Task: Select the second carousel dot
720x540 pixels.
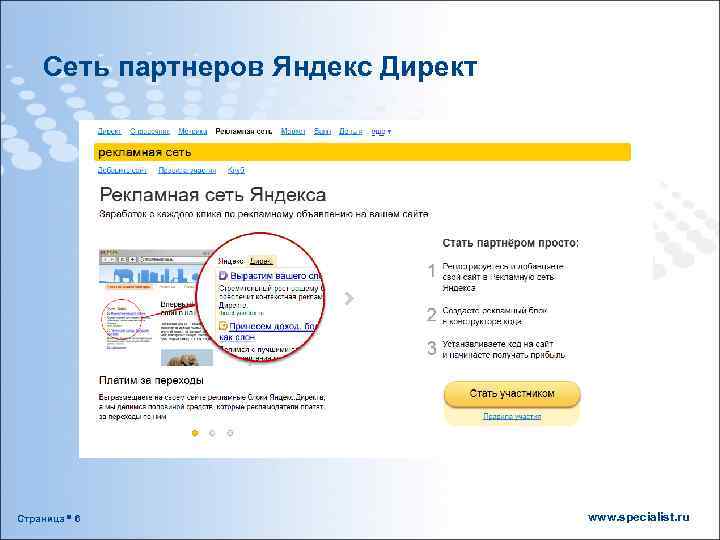Action: [212, 433]
